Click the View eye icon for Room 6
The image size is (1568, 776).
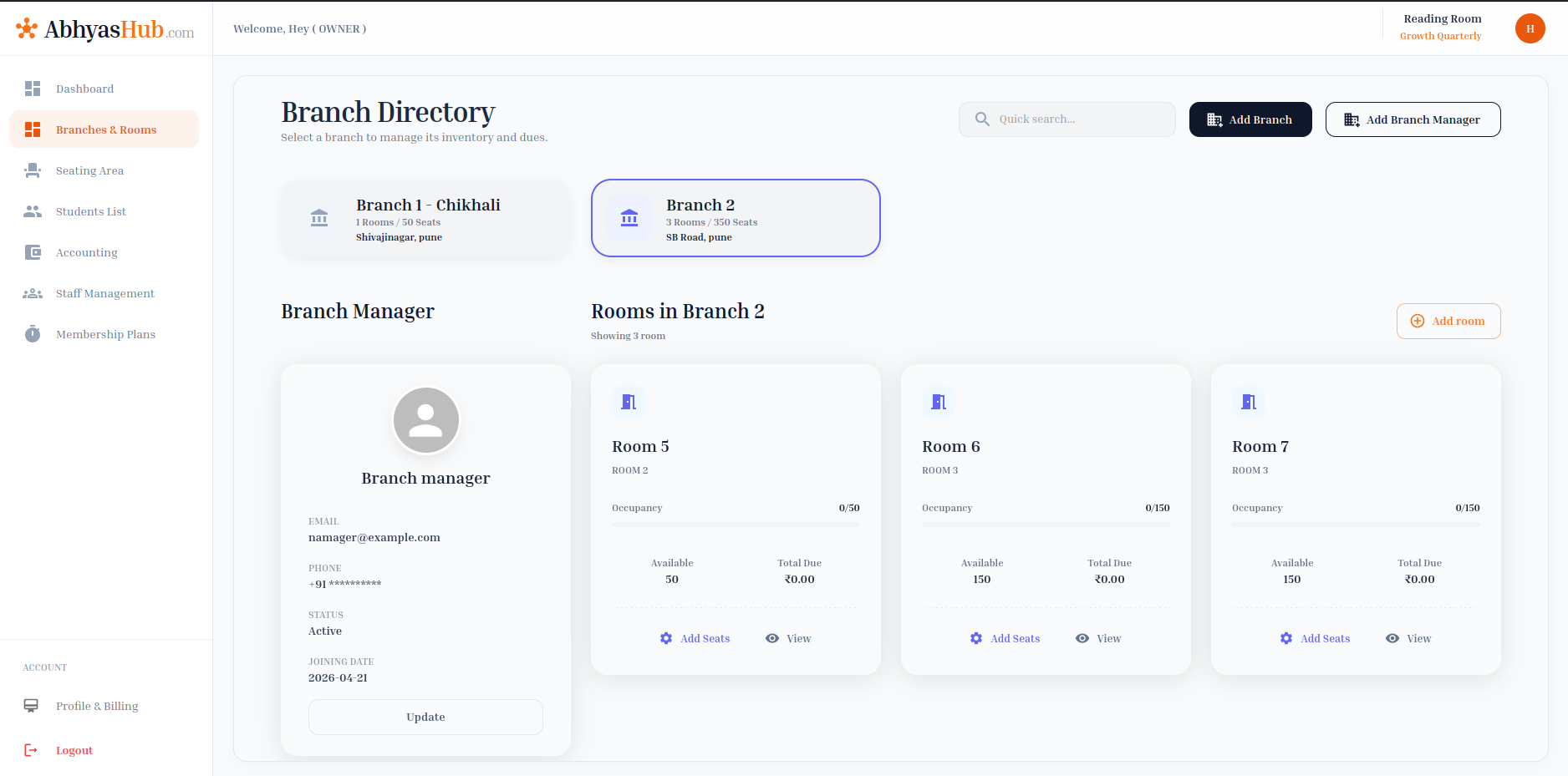coord(1082,638)
